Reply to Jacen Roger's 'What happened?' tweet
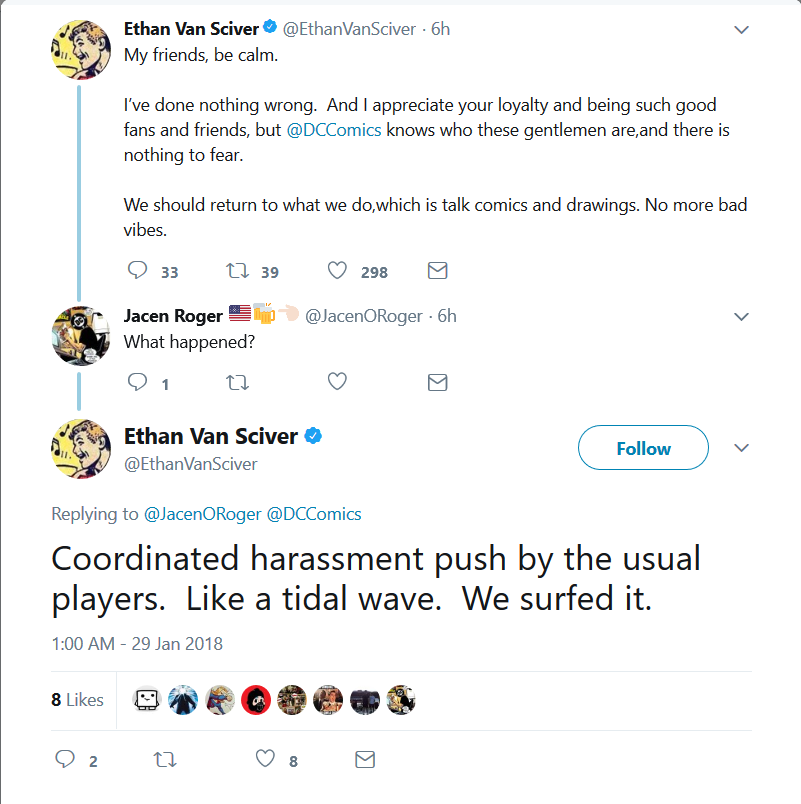This screenshot has height=804, width=801. click(x=137, y=382)
